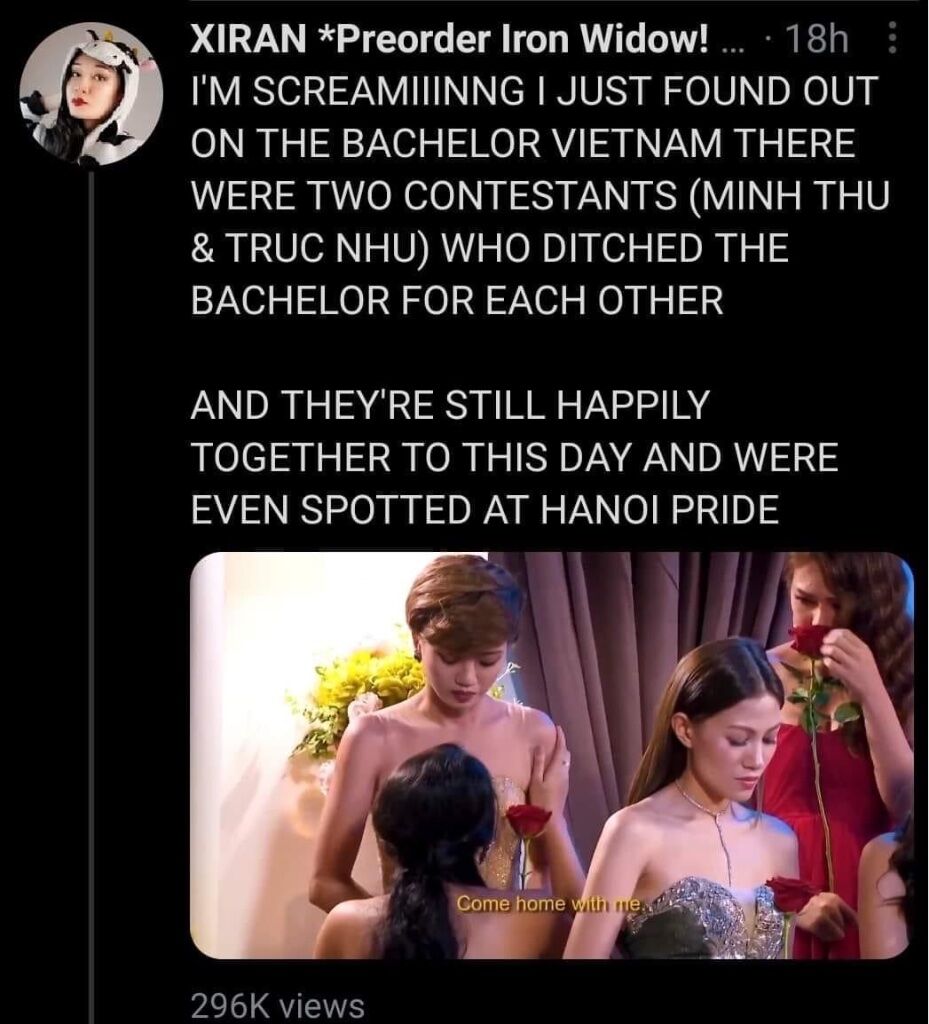Click the rose above the subtitle in the video
The image size is (929, 1024).
click(x=529, y=820)
